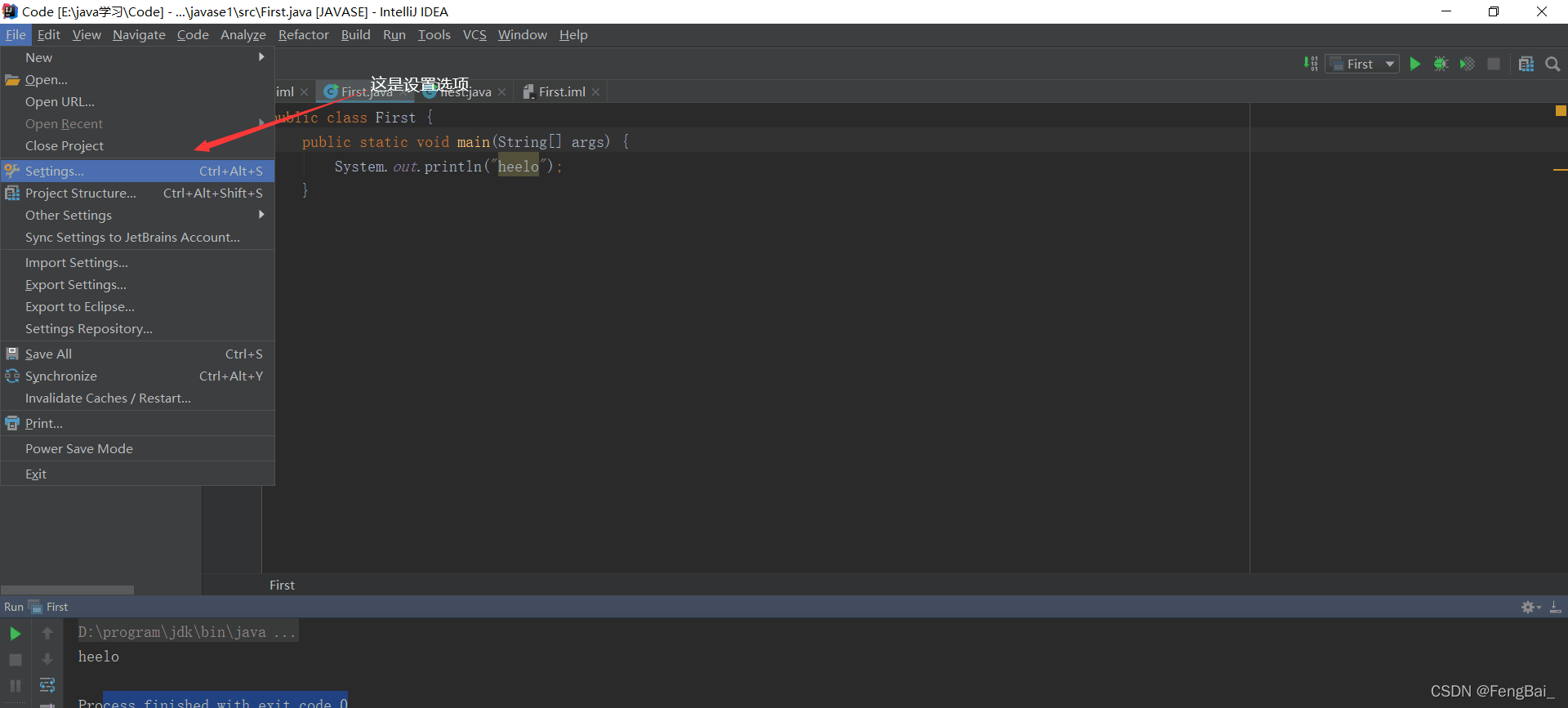1568x708 pixels.
Task: Click the Up the stack trace arrow
Action: point(47,633)
